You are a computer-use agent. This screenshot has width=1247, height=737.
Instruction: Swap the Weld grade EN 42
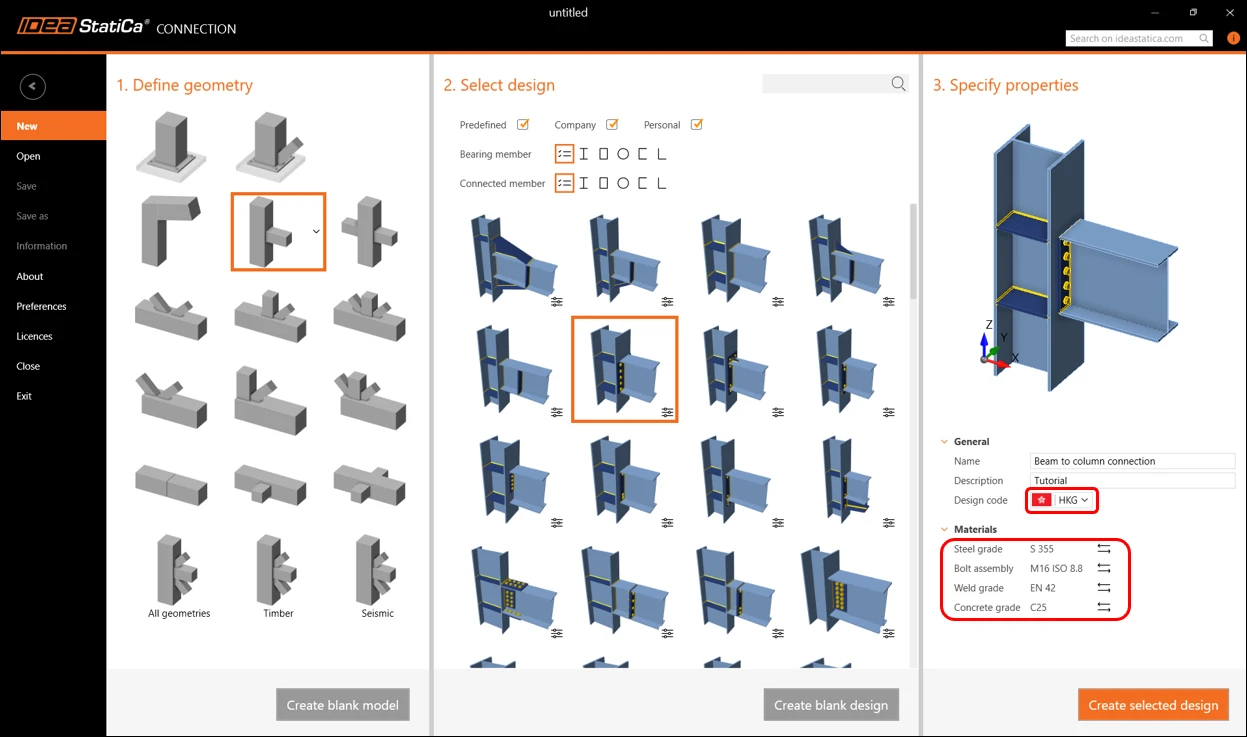pyautogui.click(x=1104, y=588)
